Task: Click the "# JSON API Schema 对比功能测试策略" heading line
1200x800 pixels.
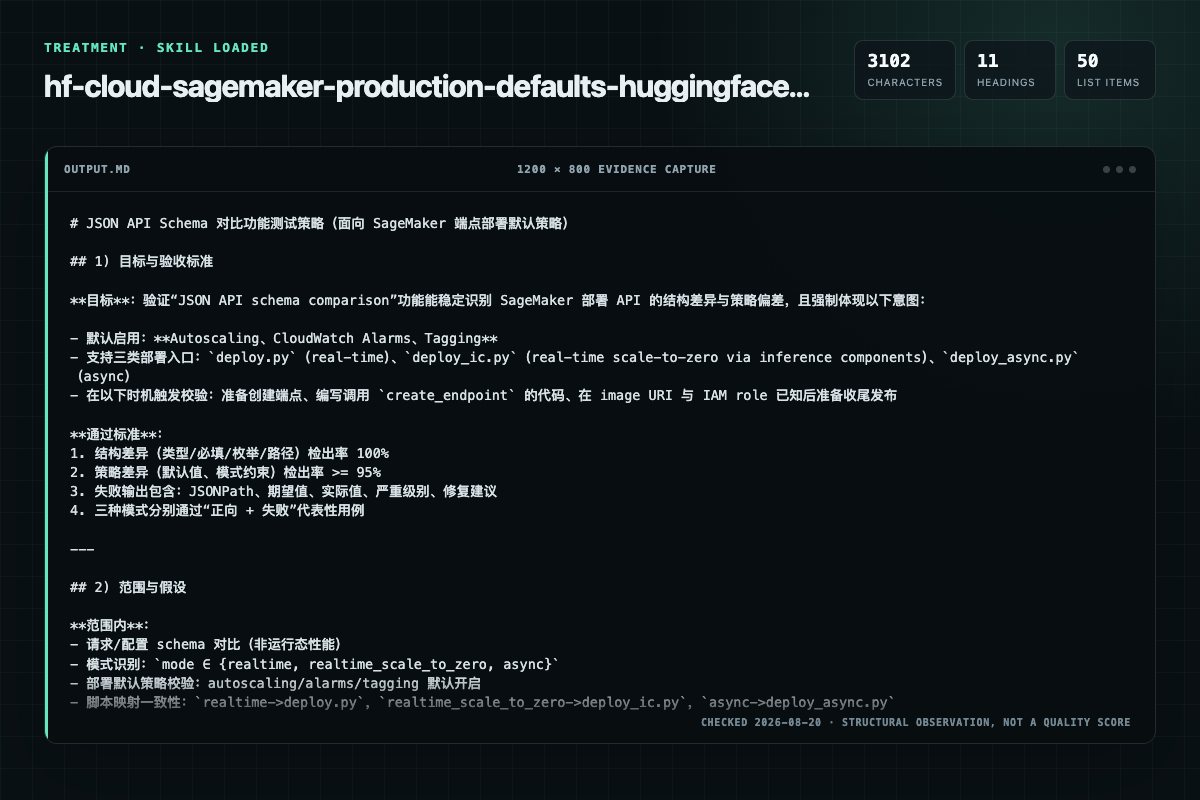Action: pyautogui.click(x=319, y=223)
